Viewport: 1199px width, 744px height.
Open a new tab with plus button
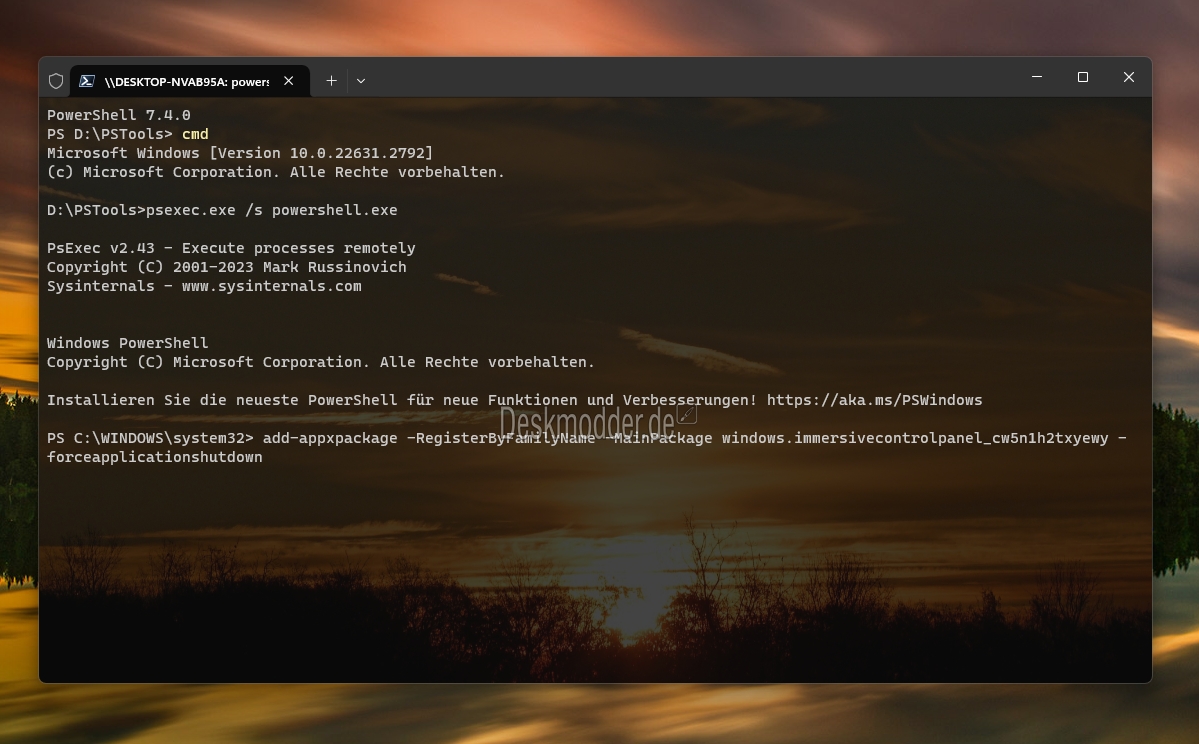(331, 80)
